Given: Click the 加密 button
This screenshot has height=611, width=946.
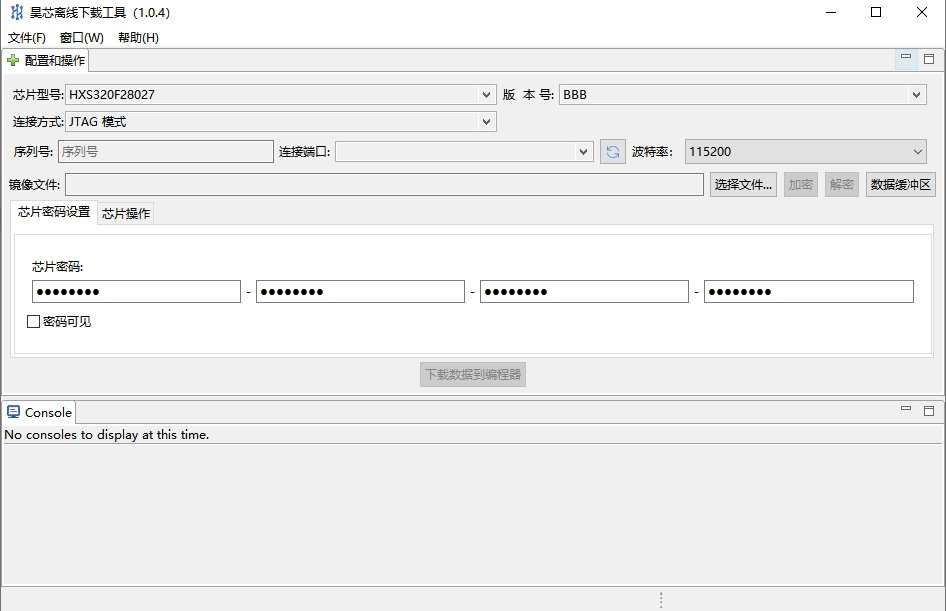Looking at the screenshot, I should [x=801, y=185].
